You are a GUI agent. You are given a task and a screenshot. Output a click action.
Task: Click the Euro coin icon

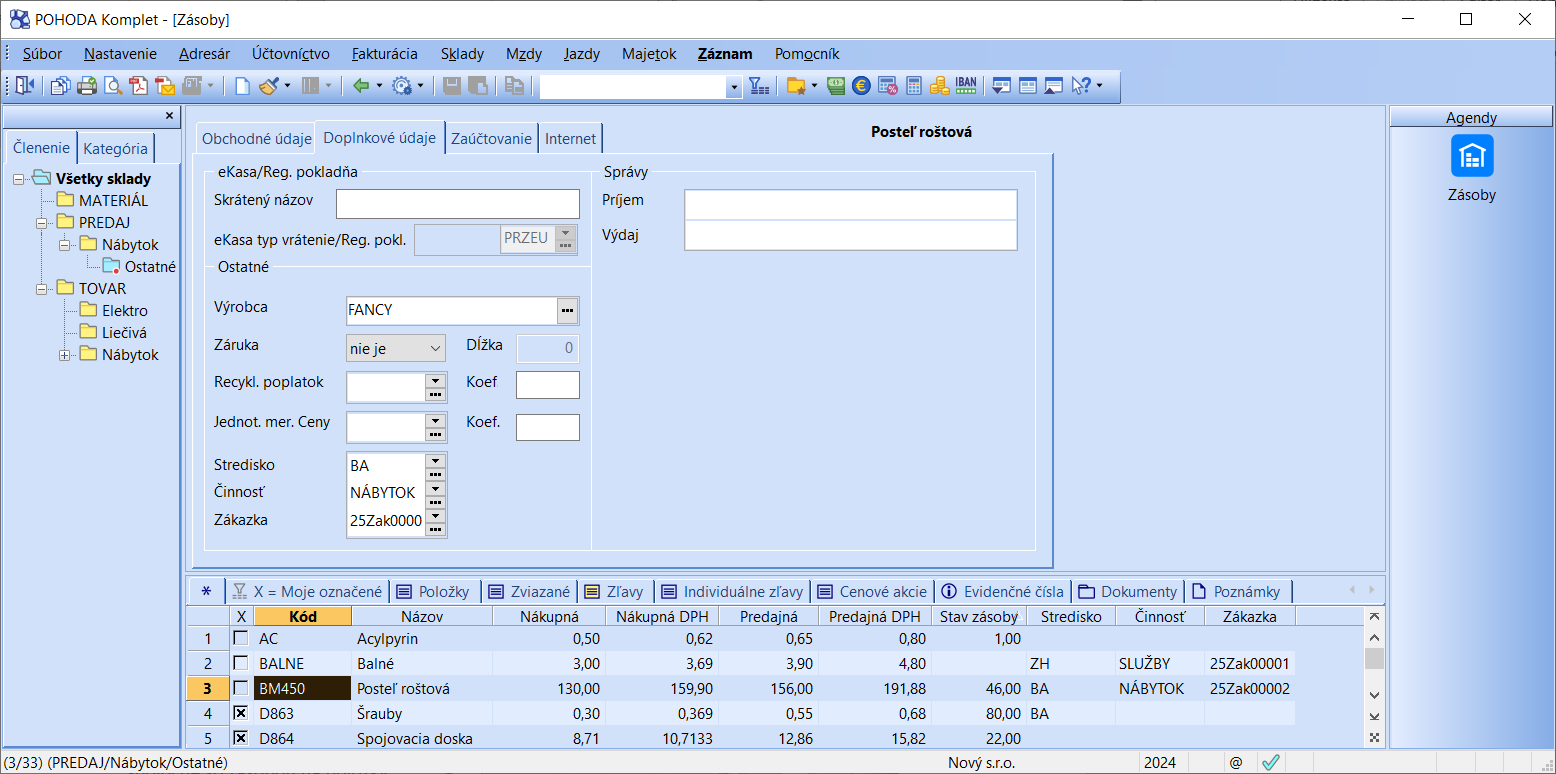click(x=861, y=86)
